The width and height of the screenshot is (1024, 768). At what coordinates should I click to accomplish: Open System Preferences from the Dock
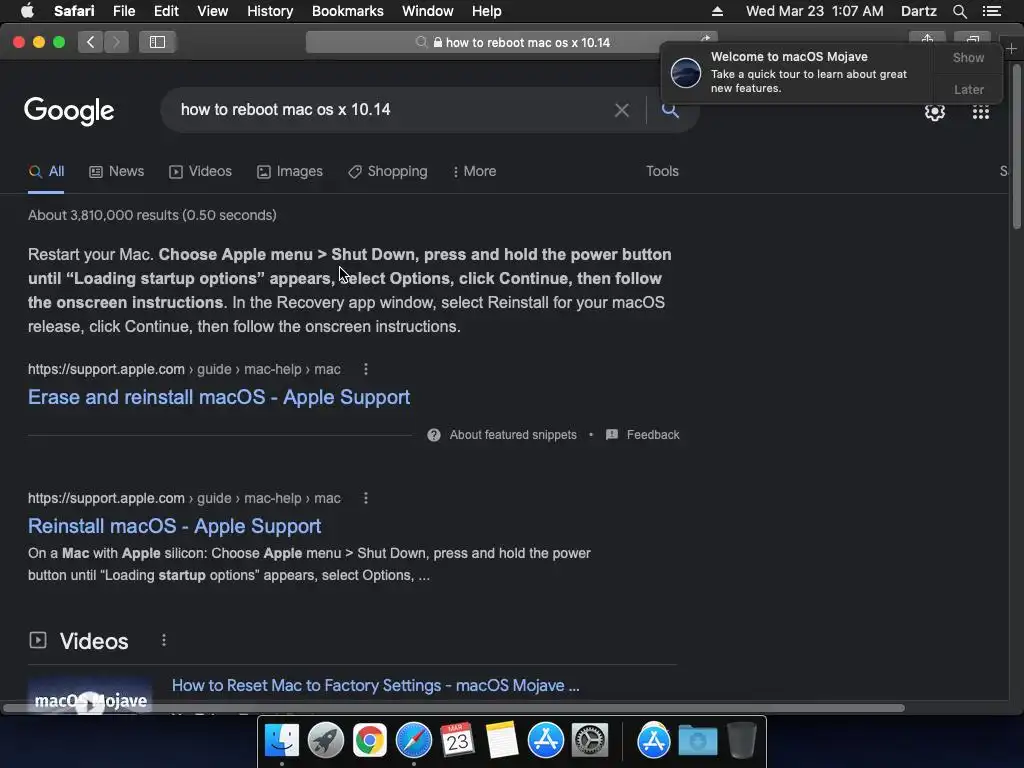coord(590,740)
